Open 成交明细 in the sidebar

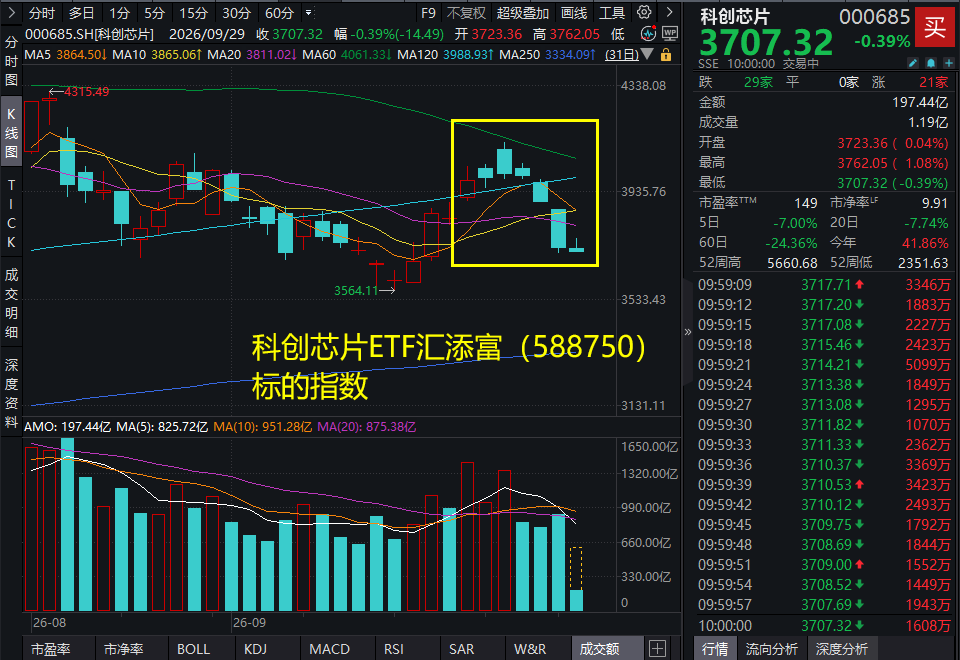(11, 303)
